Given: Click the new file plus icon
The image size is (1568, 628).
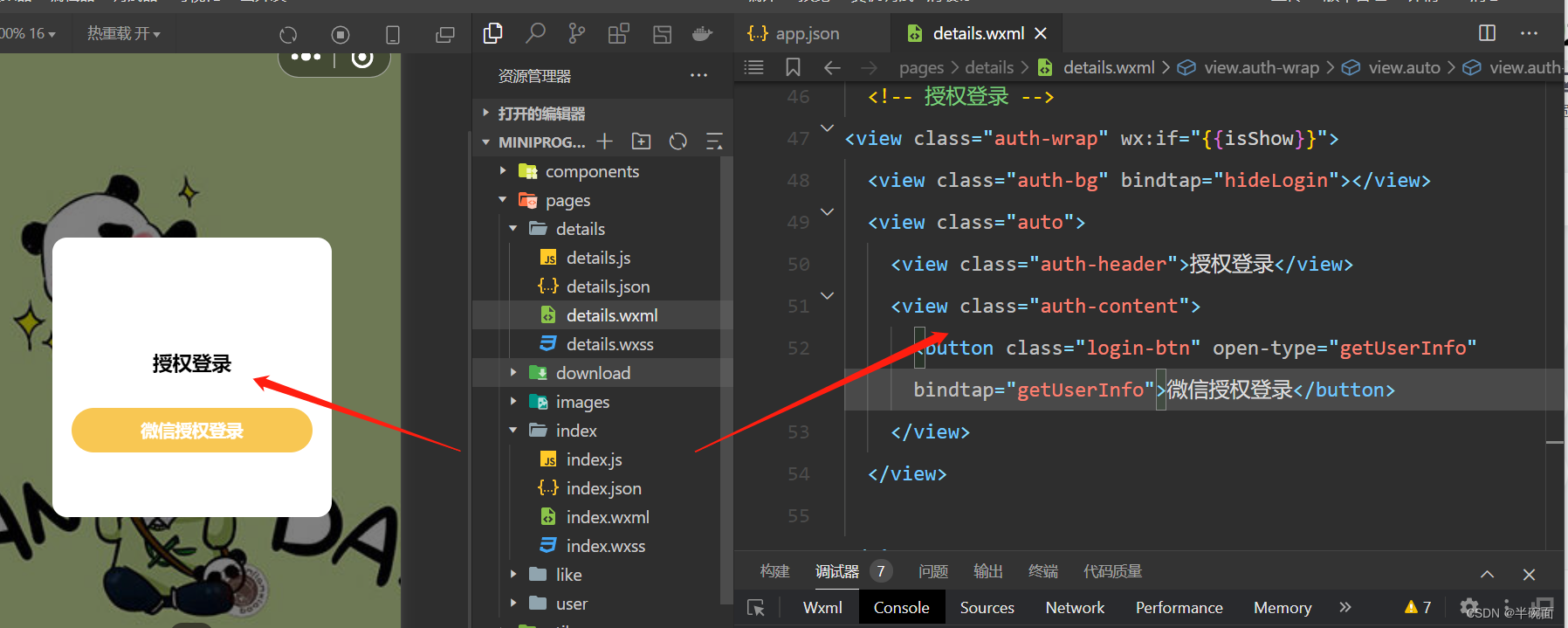Looking at the screenshot, I should (604, 141).
